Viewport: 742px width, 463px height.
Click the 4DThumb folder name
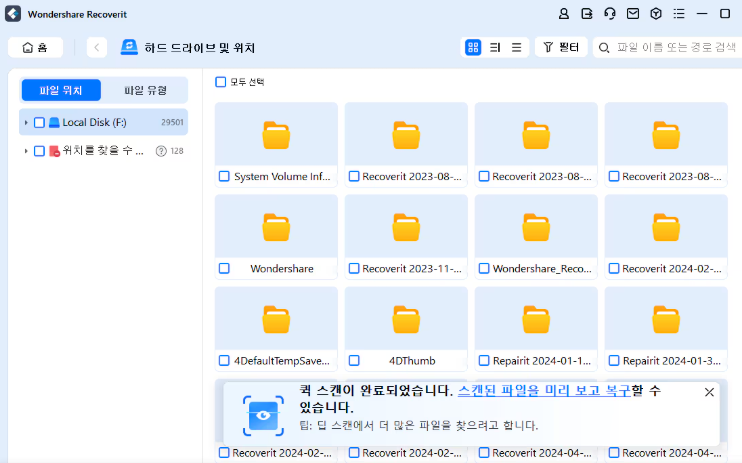(x=412, y=361)
